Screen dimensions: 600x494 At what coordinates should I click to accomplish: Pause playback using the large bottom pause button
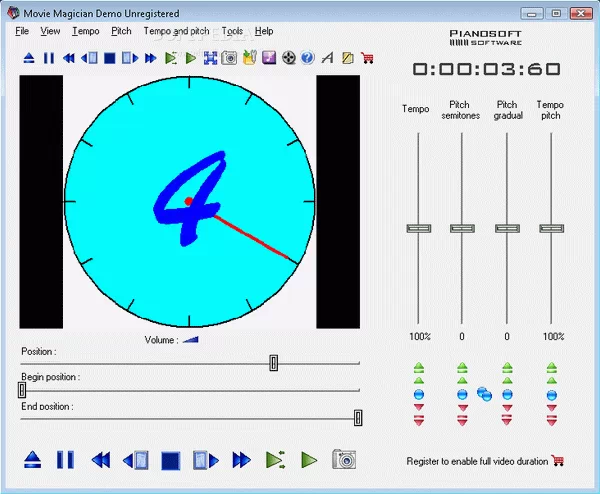point(65,460)
